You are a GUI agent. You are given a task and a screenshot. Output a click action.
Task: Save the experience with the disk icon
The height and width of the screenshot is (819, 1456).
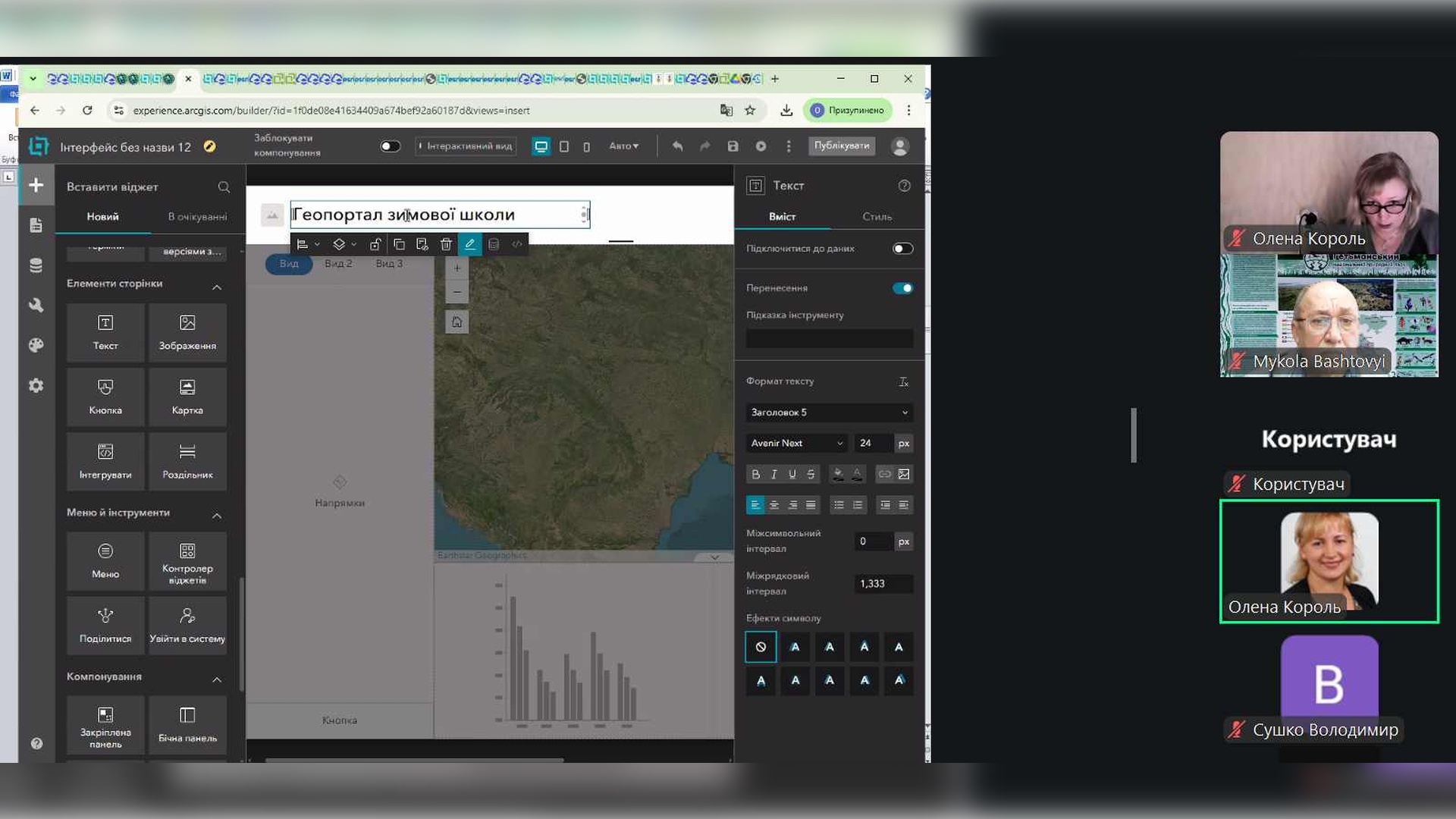(x=733, y=146)
